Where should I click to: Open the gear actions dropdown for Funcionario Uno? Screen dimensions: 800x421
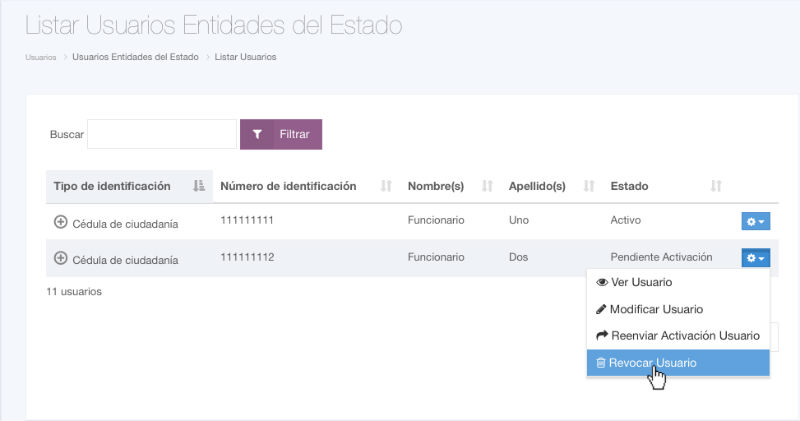point(755,220)
